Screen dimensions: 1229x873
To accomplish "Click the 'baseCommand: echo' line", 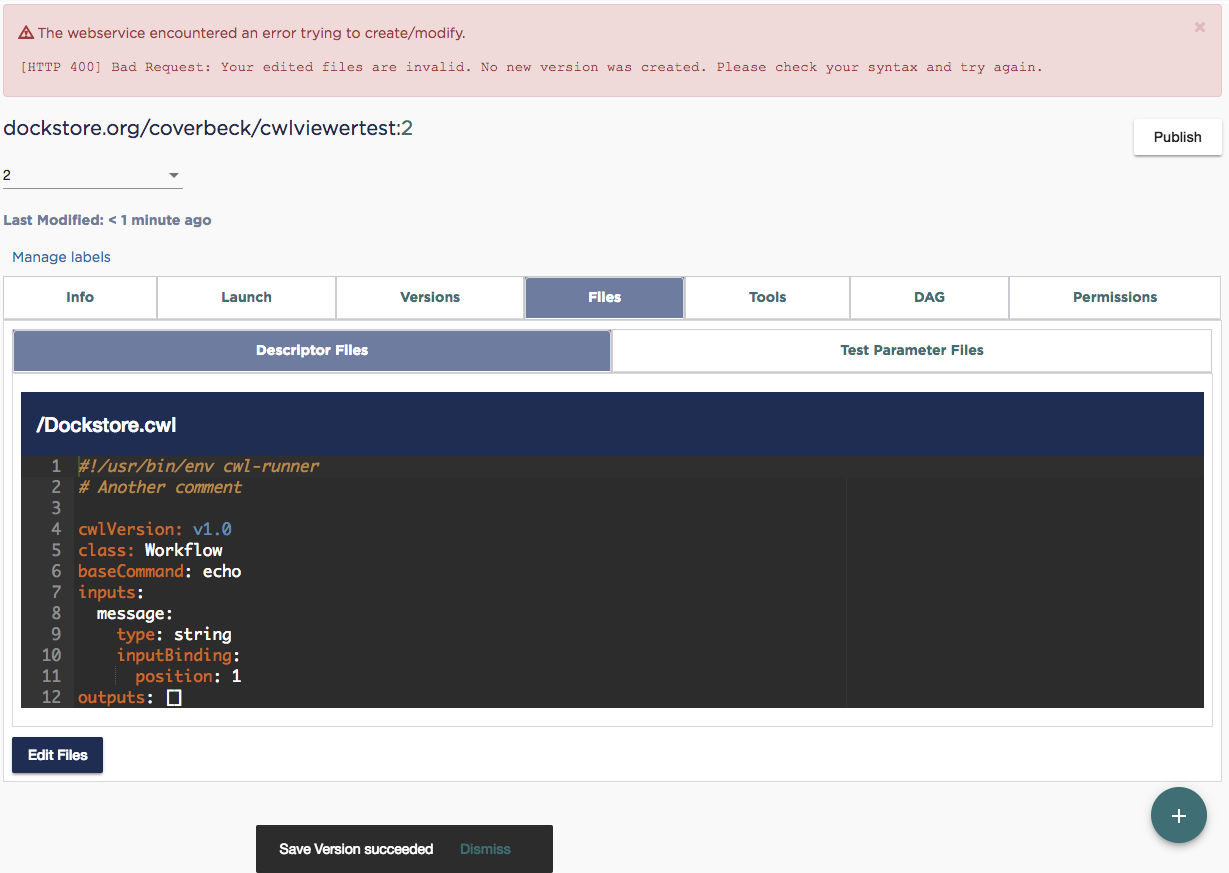I will [x=160, y=571].
